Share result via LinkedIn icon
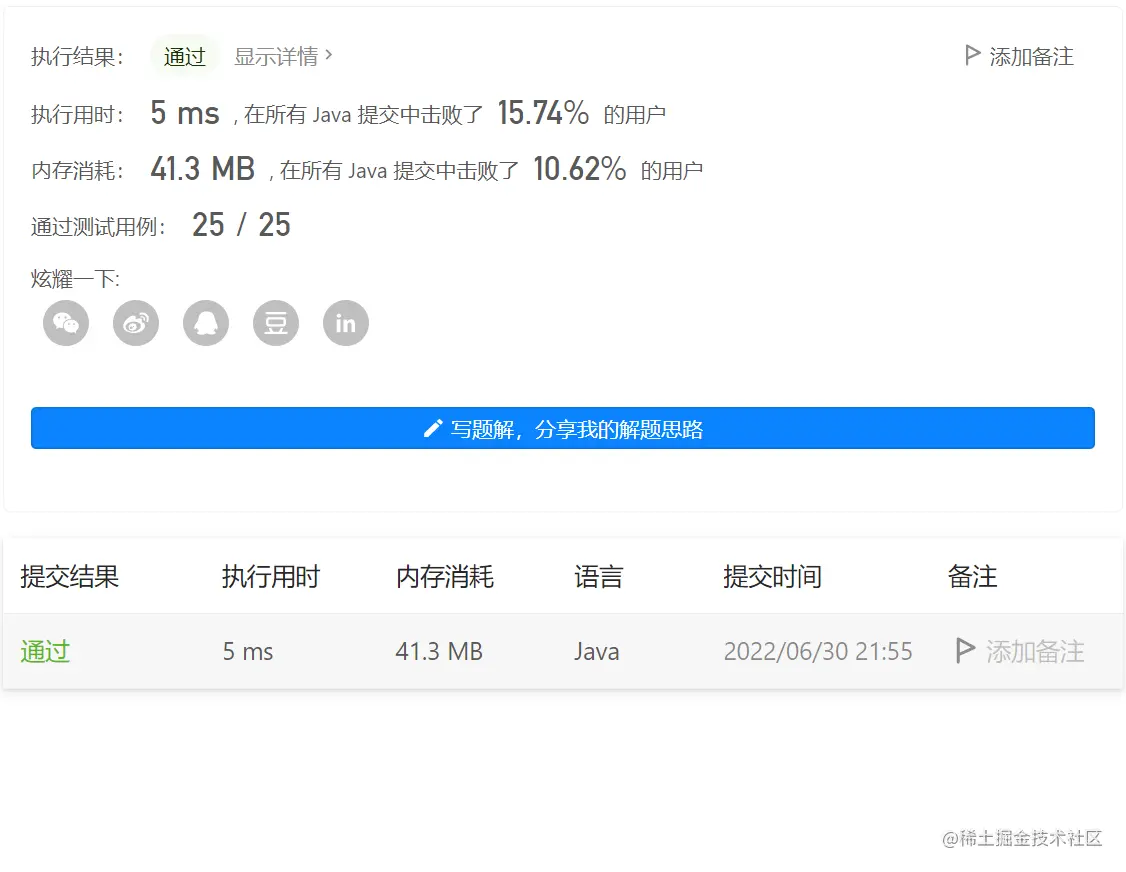Screen dimensions: 1126x872 (x=346, y=323)
